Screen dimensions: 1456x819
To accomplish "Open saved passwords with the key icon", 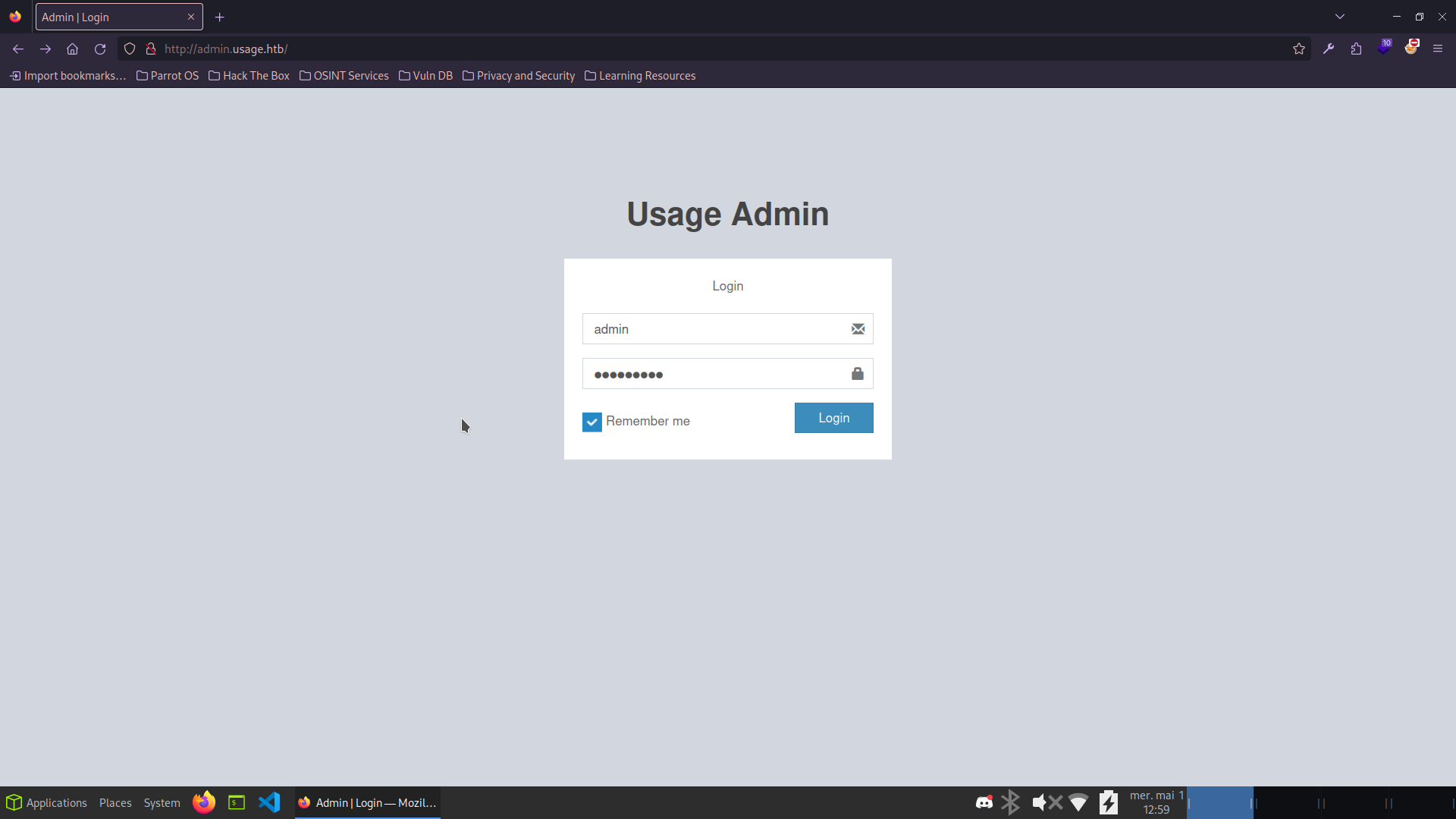I will click(x=1328, y=49).
